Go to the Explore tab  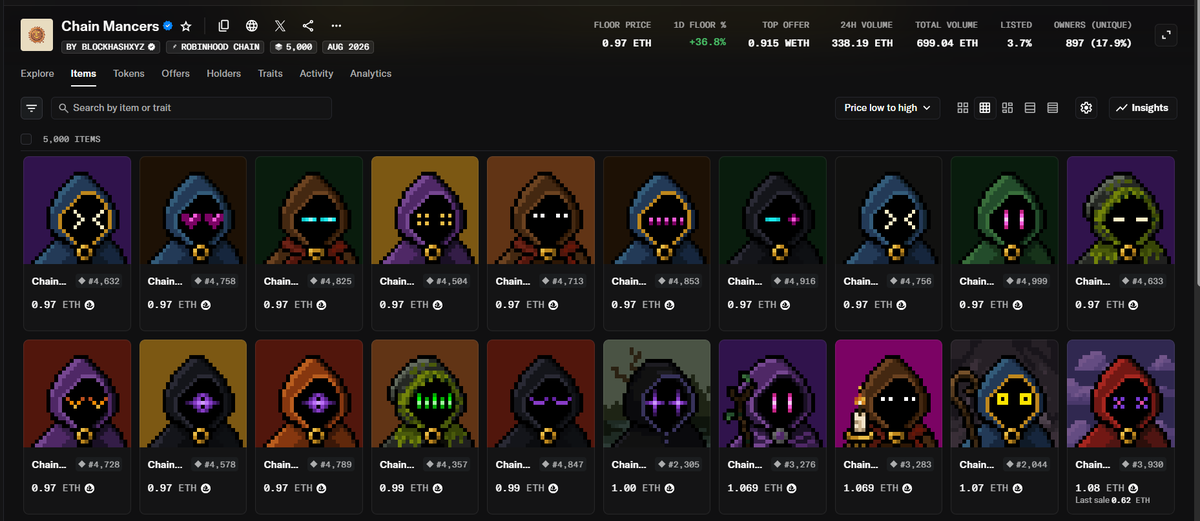pyautogui.click(x=37, y=74)
